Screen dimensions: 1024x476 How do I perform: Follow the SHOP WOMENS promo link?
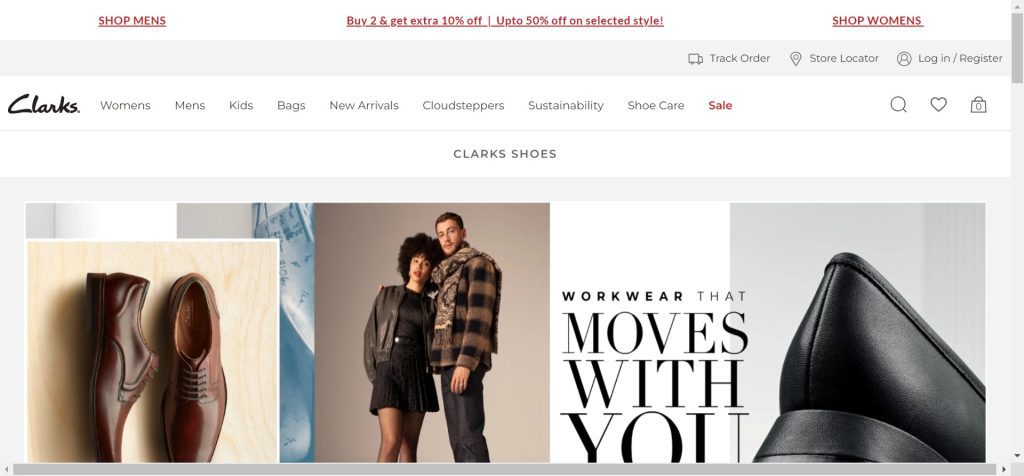[878, 20]
